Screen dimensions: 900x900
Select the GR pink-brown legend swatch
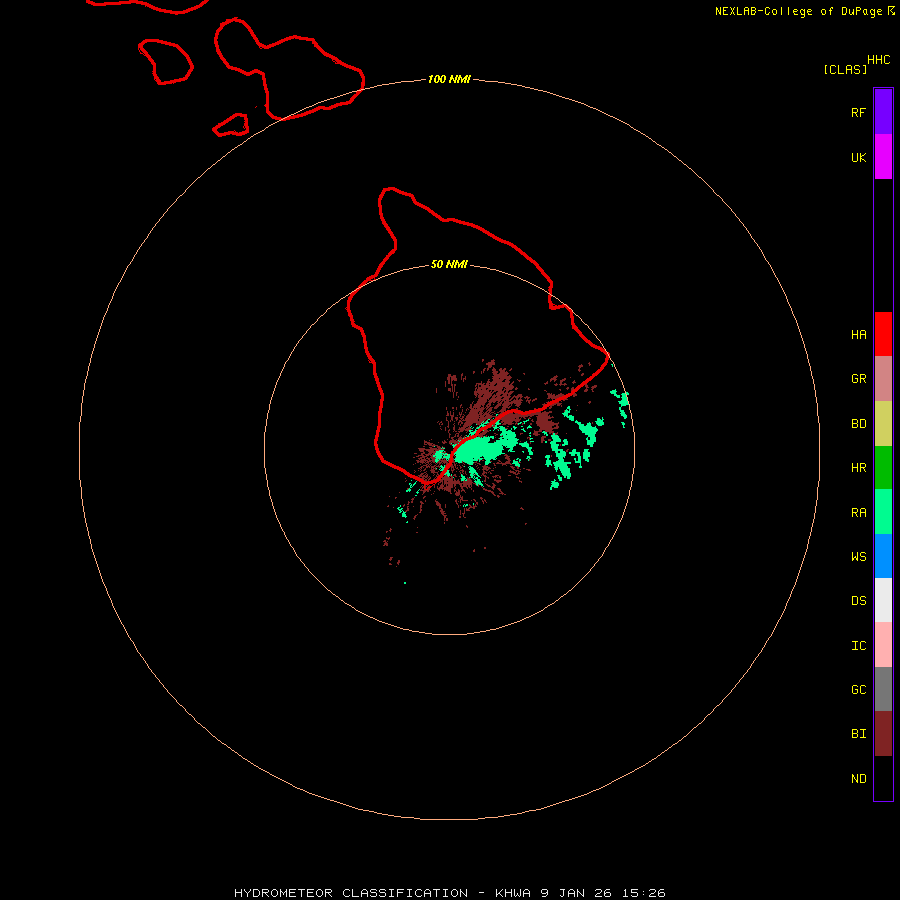883,379
